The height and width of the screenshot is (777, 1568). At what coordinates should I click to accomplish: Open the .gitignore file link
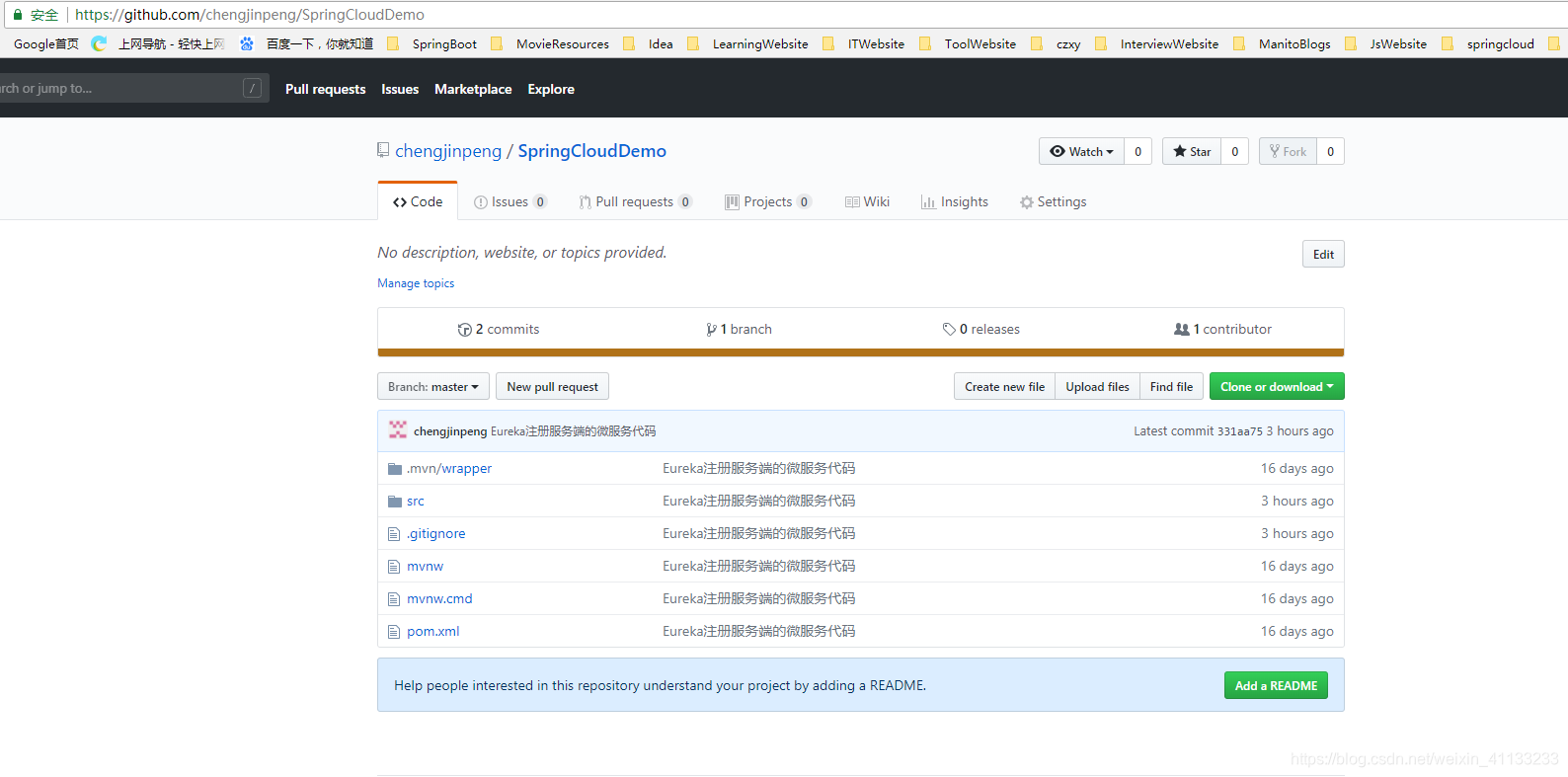pos(436,534)
